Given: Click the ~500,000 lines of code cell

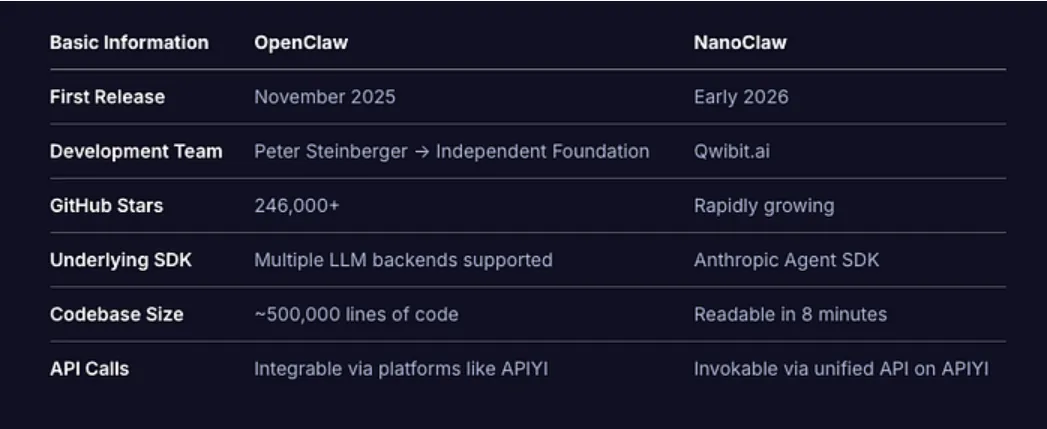Looking at the screenshot, I should (x=356, y=314).
